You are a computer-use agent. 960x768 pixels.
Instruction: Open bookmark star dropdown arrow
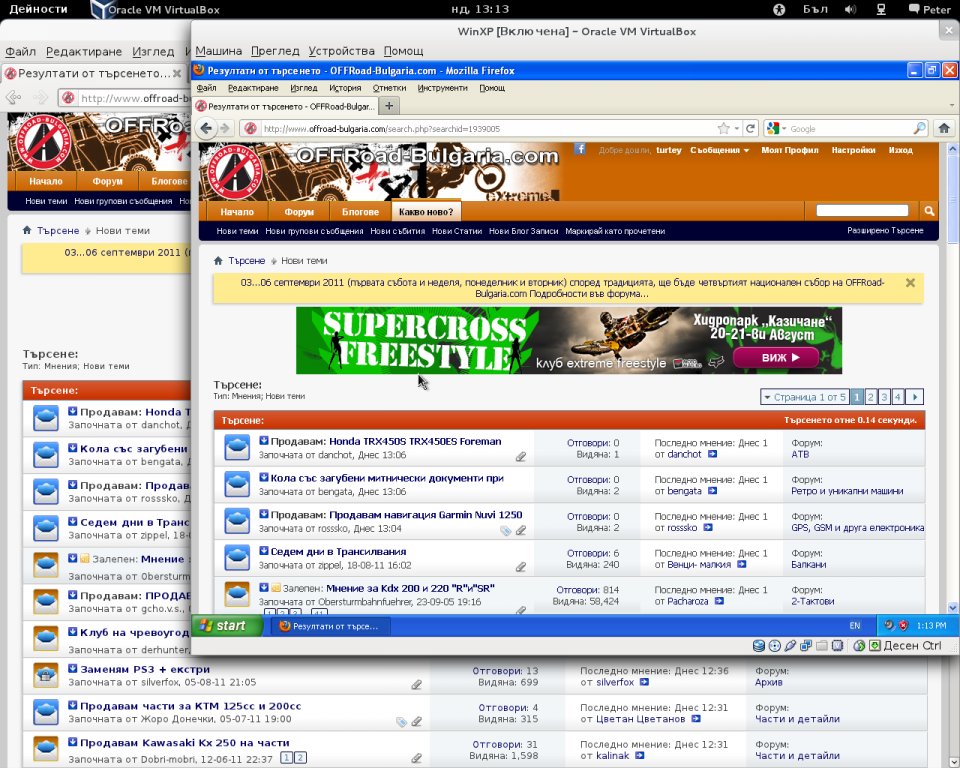(x=737, y=129)
